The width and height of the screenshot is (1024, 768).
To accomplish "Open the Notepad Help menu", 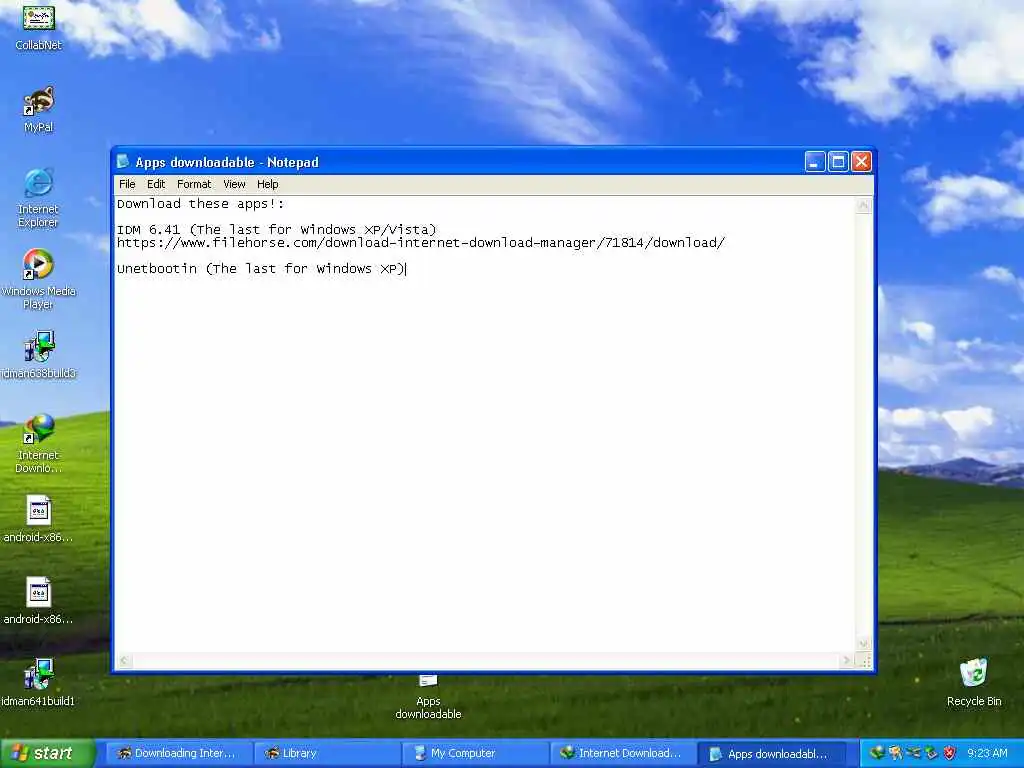I will [267, 184].
